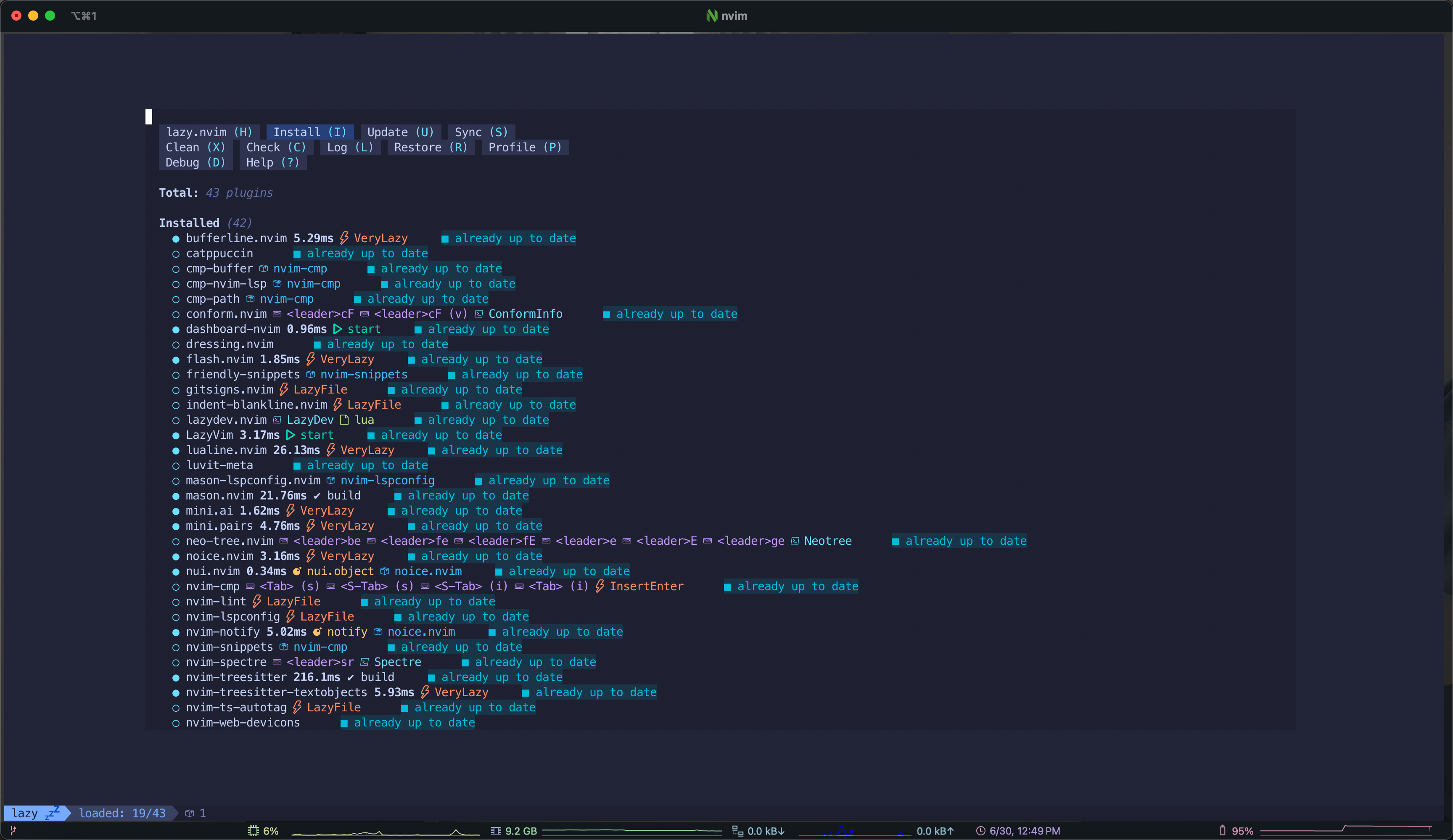Click the play icon before start on dashboard-nvim
The image size is (1453, 840).
pyautogui.click(x=338, y=329)
